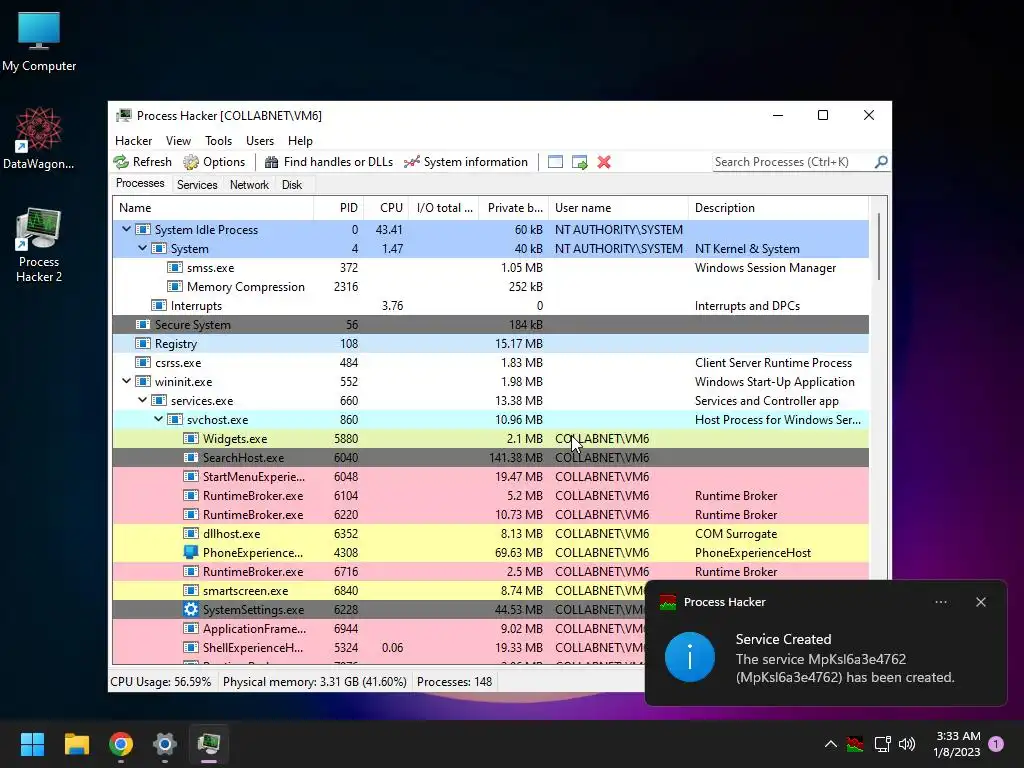Click the SystemSettings.exe gear icon
The image size is (1024, 768).
tap(191, 609)
